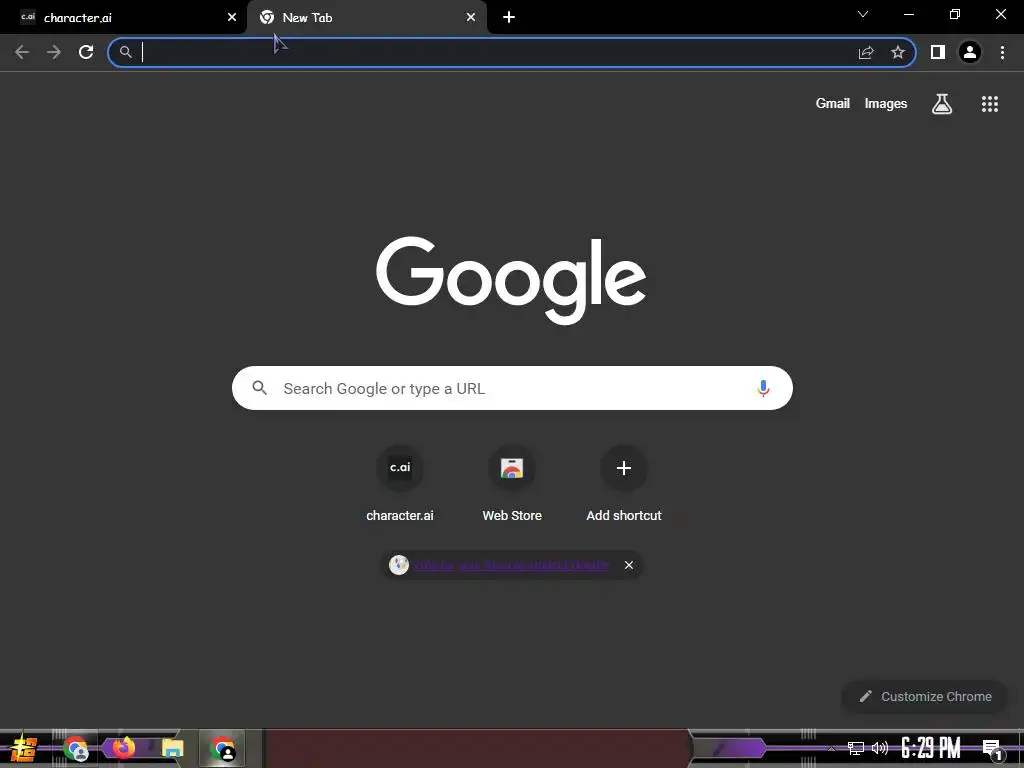Add a new shortcut tile
Viewport: 1024px width, 768px height.
624,485
